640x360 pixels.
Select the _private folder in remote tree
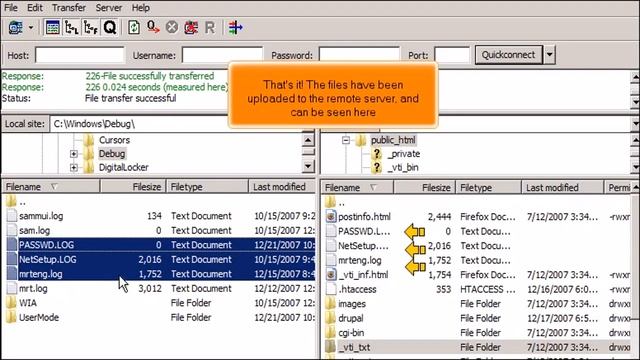coord(403,154)
